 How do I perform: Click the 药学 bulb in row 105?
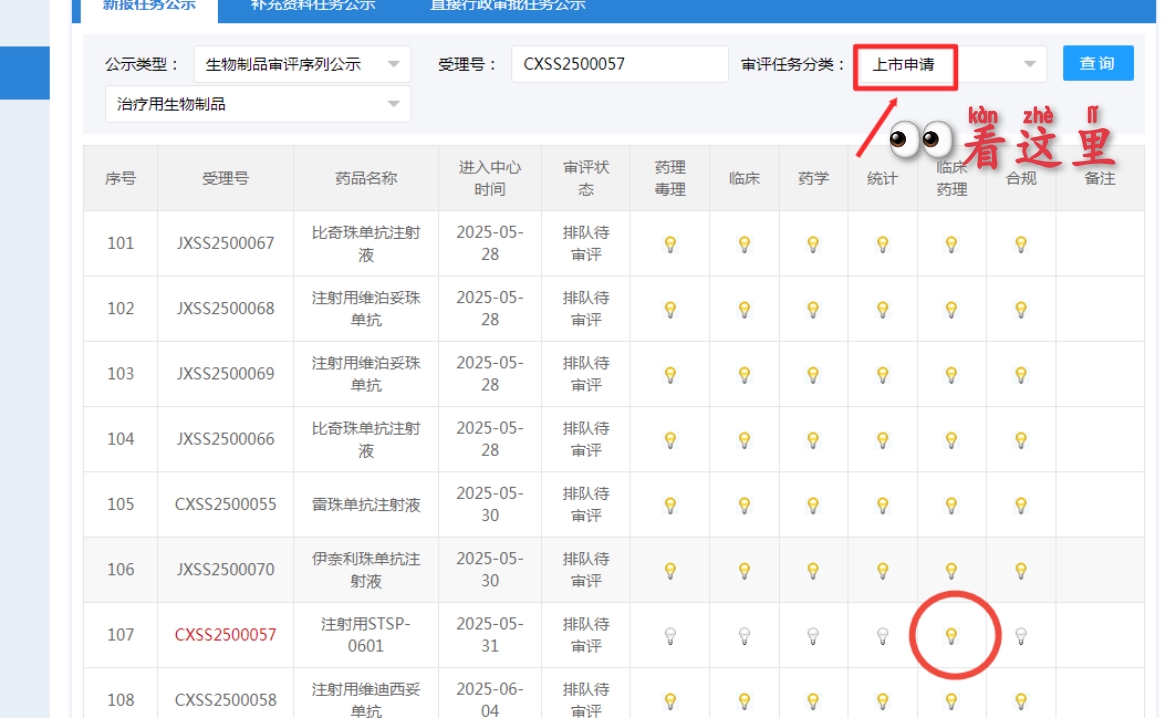(813, 504)
